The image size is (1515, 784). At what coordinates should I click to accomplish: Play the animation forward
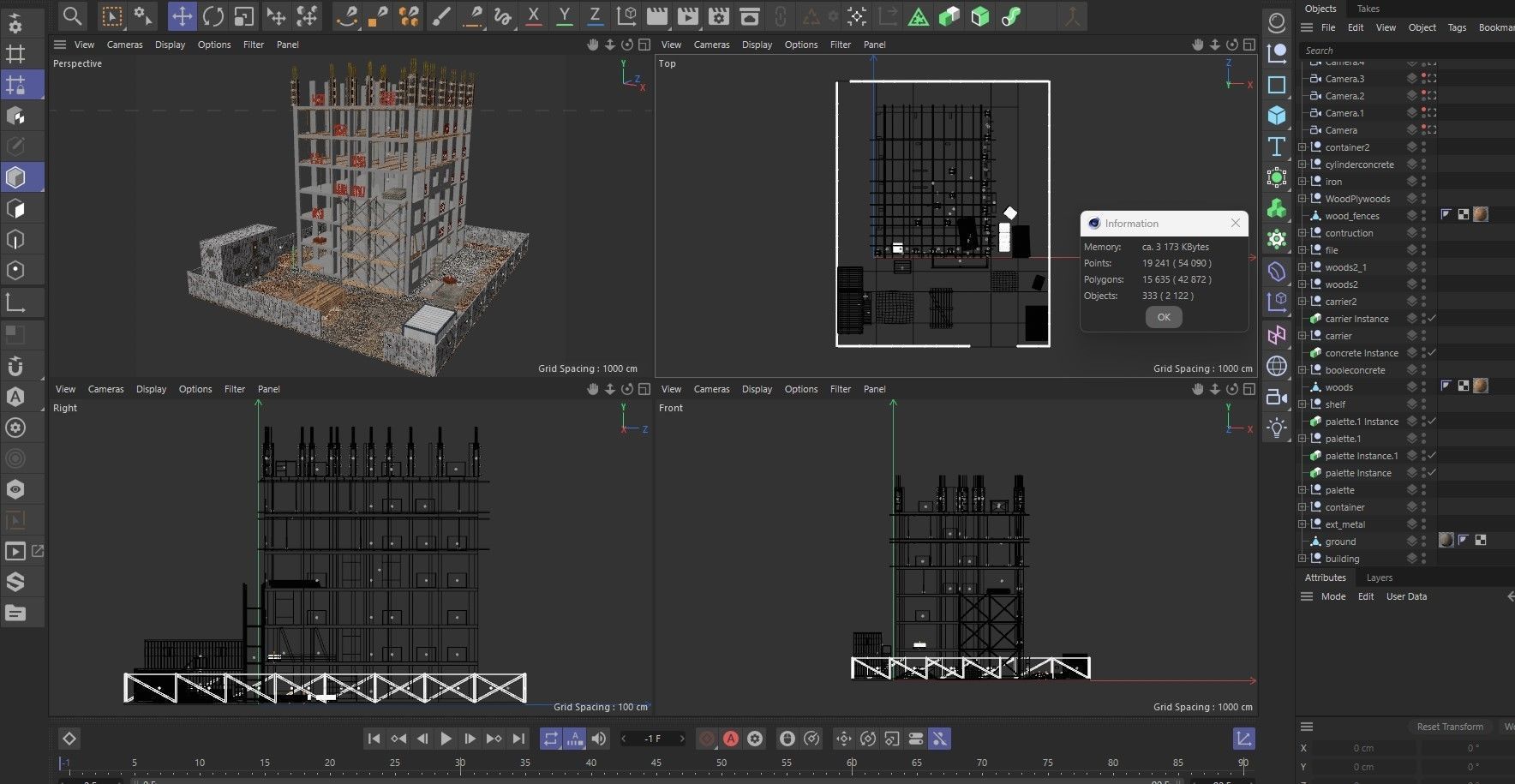click(x=446, y=739)
